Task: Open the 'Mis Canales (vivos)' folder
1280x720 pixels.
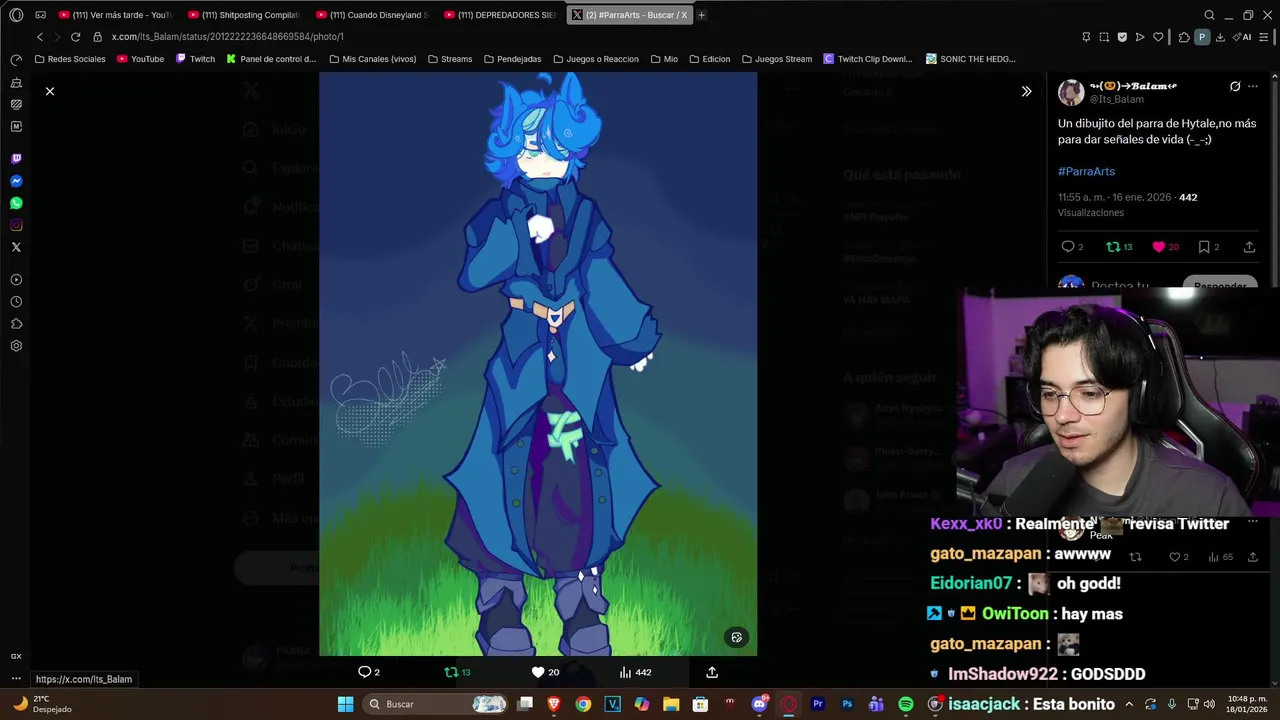Action: click(372, 59)
